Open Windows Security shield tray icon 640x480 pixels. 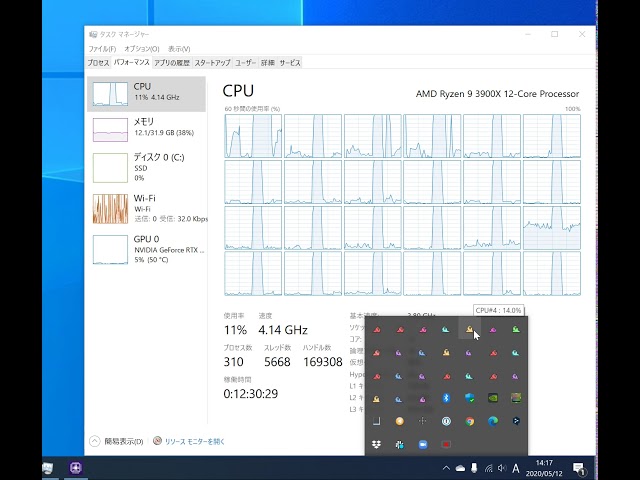[x=470, y=398]
